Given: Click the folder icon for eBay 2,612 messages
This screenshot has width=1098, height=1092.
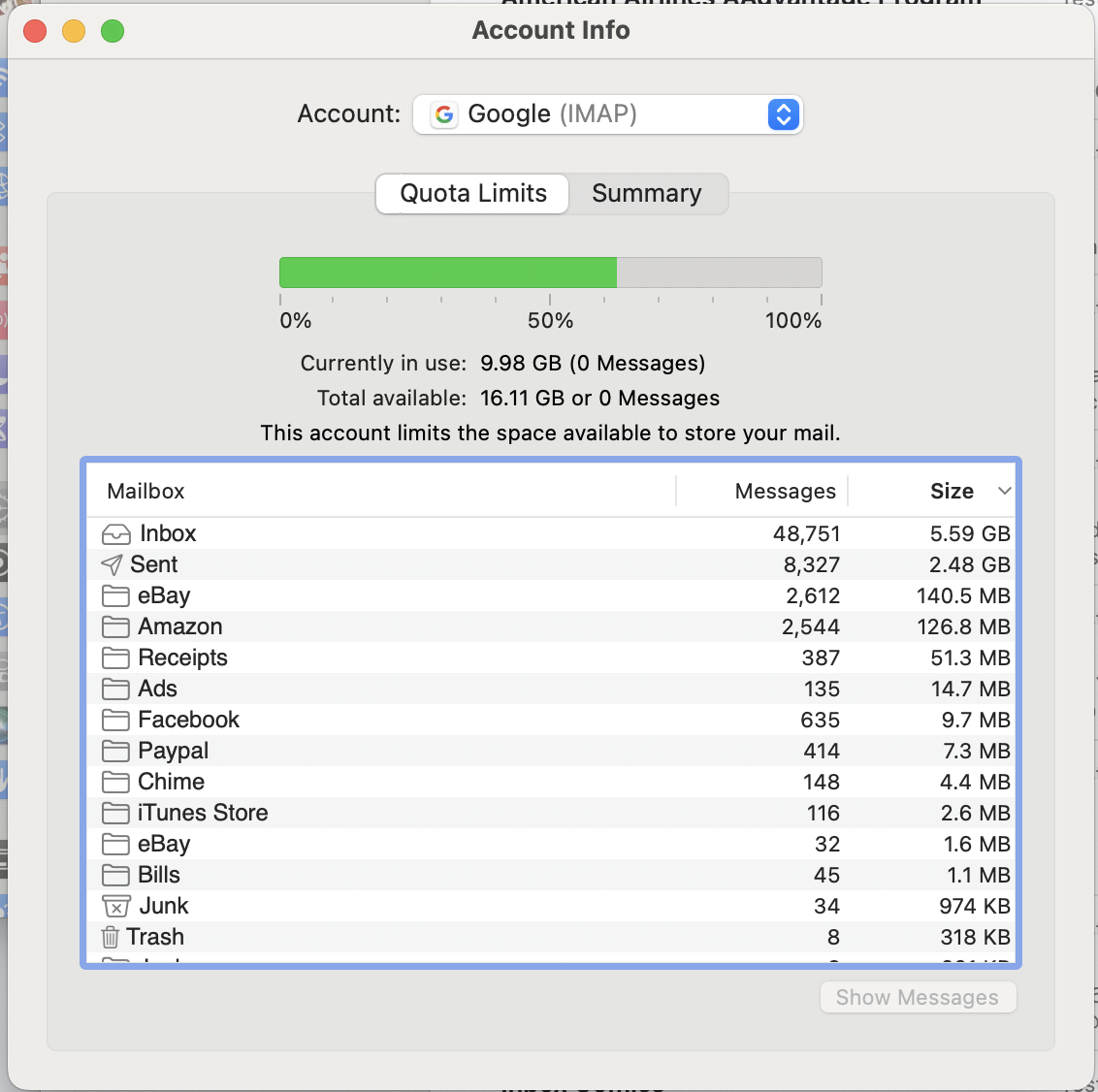Looking at the screenshot, I should pyautogui.click(x=115, y=595).
